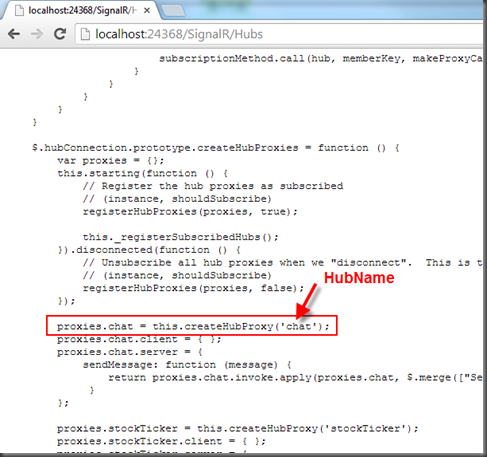Click 'return proxies.chat.invoke.apply' line

click(295, 378)
